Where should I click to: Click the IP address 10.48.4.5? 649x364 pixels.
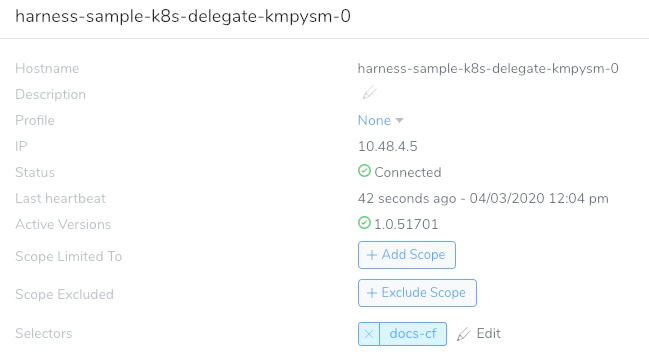(x=387, y=146)
